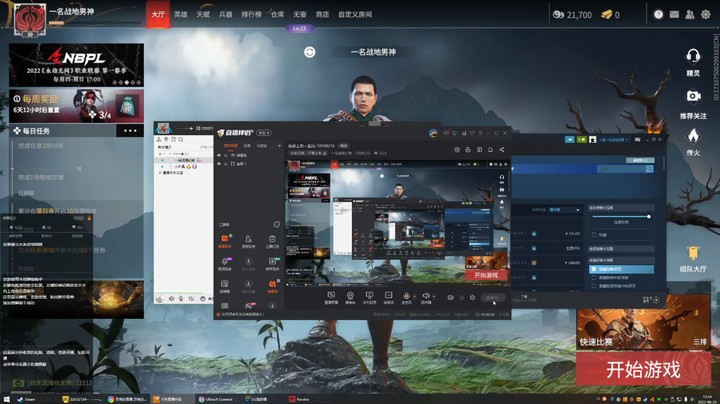Click the streaming app start-broadcast button
Image resolution: width=720 pixels, height=404 pixels.
pyautogui.click(x=493, y=297)
